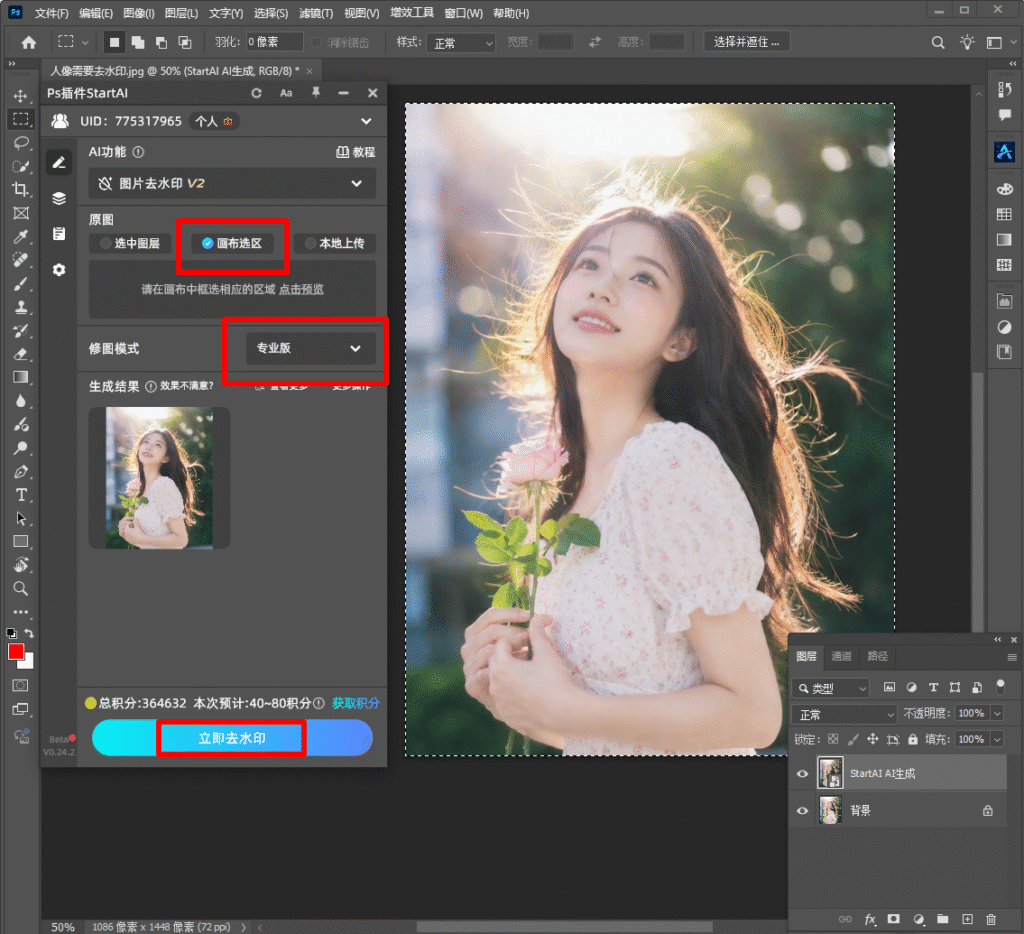Click the 选择并遮住 button
This screenshot has height=934, width=1024.
tap(746, 42)
